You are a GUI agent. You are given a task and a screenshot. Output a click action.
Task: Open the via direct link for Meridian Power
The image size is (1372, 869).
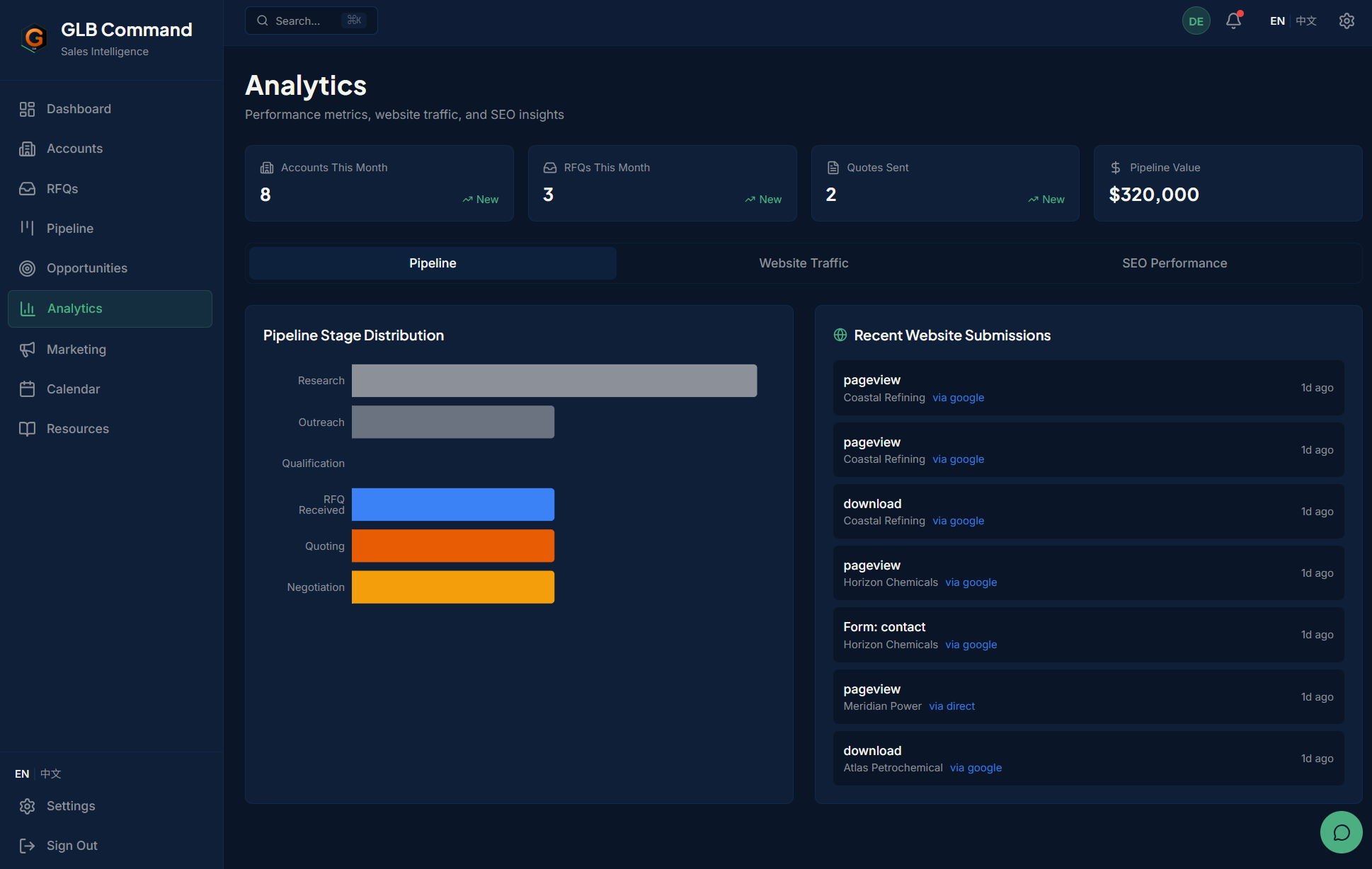(x=951, y=706)
